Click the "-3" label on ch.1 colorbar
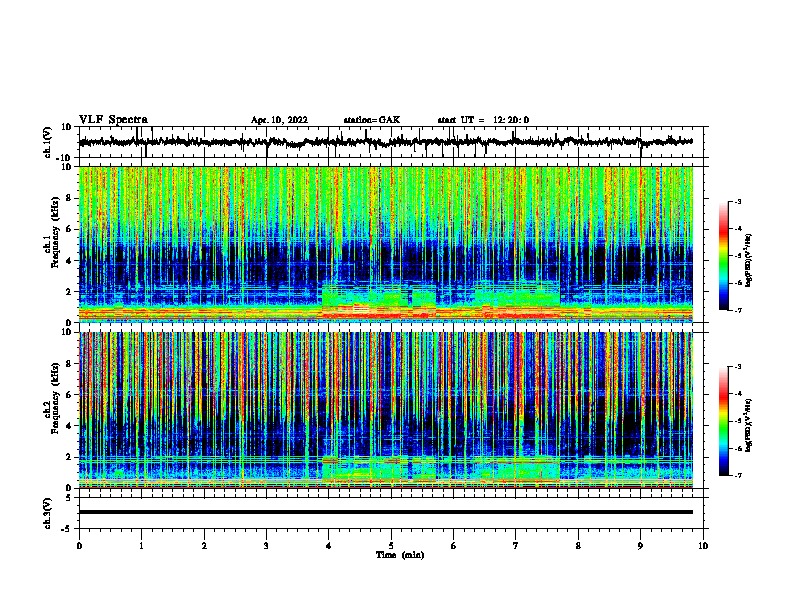792x612 pixels. 737,202
